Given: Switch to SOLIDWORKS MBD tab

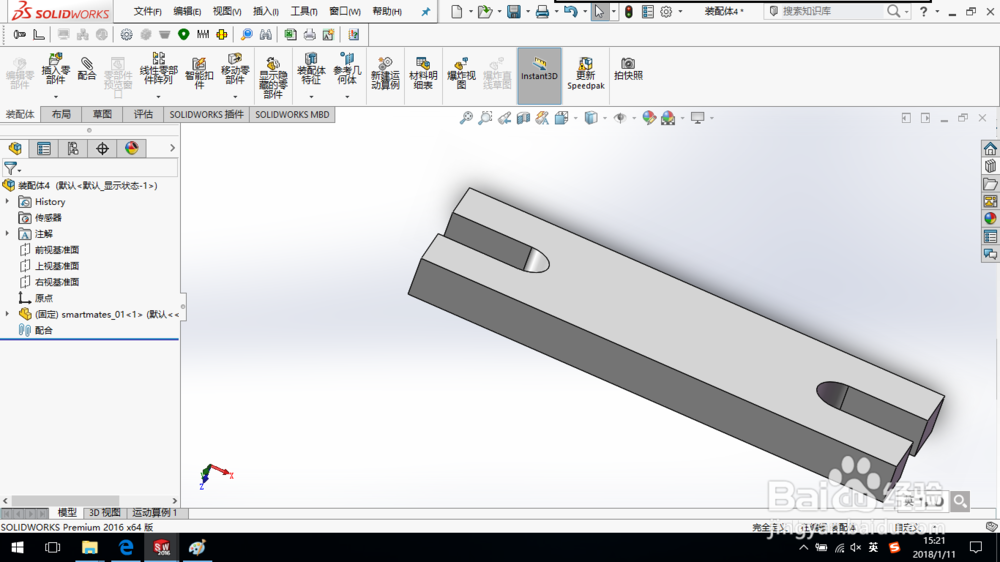Looking at the screenshot, I should 292,114.
